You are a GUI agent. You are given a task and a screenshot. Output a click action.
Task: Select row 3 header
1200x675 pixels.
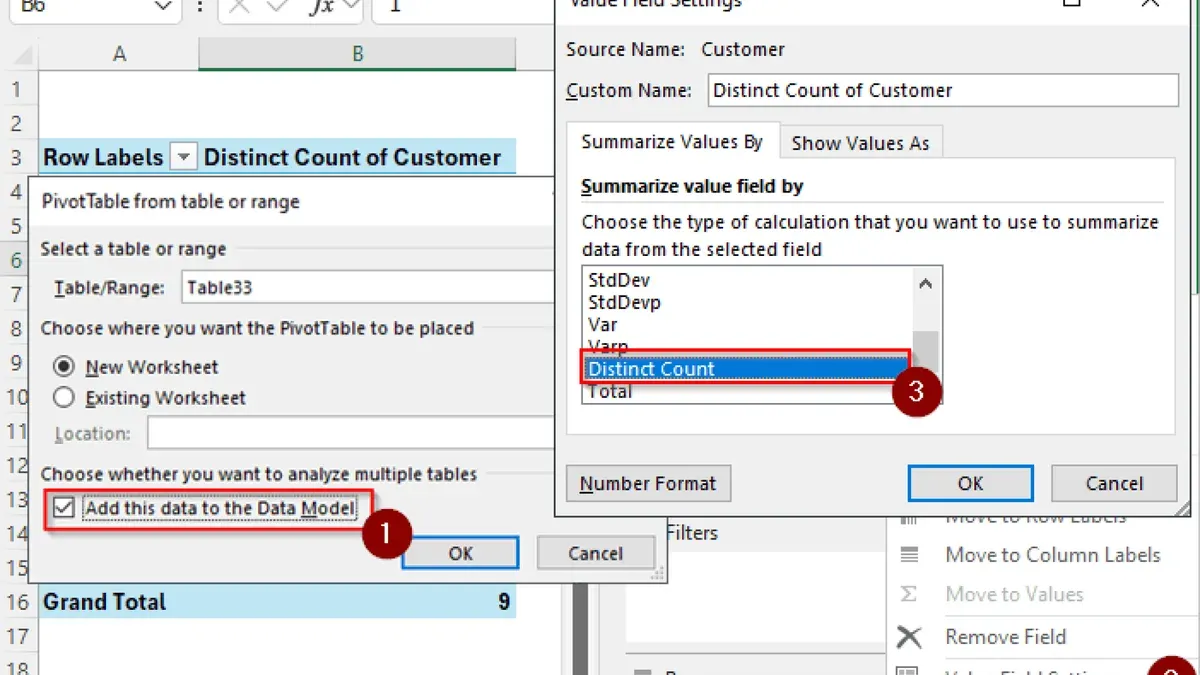click(17, 158)
